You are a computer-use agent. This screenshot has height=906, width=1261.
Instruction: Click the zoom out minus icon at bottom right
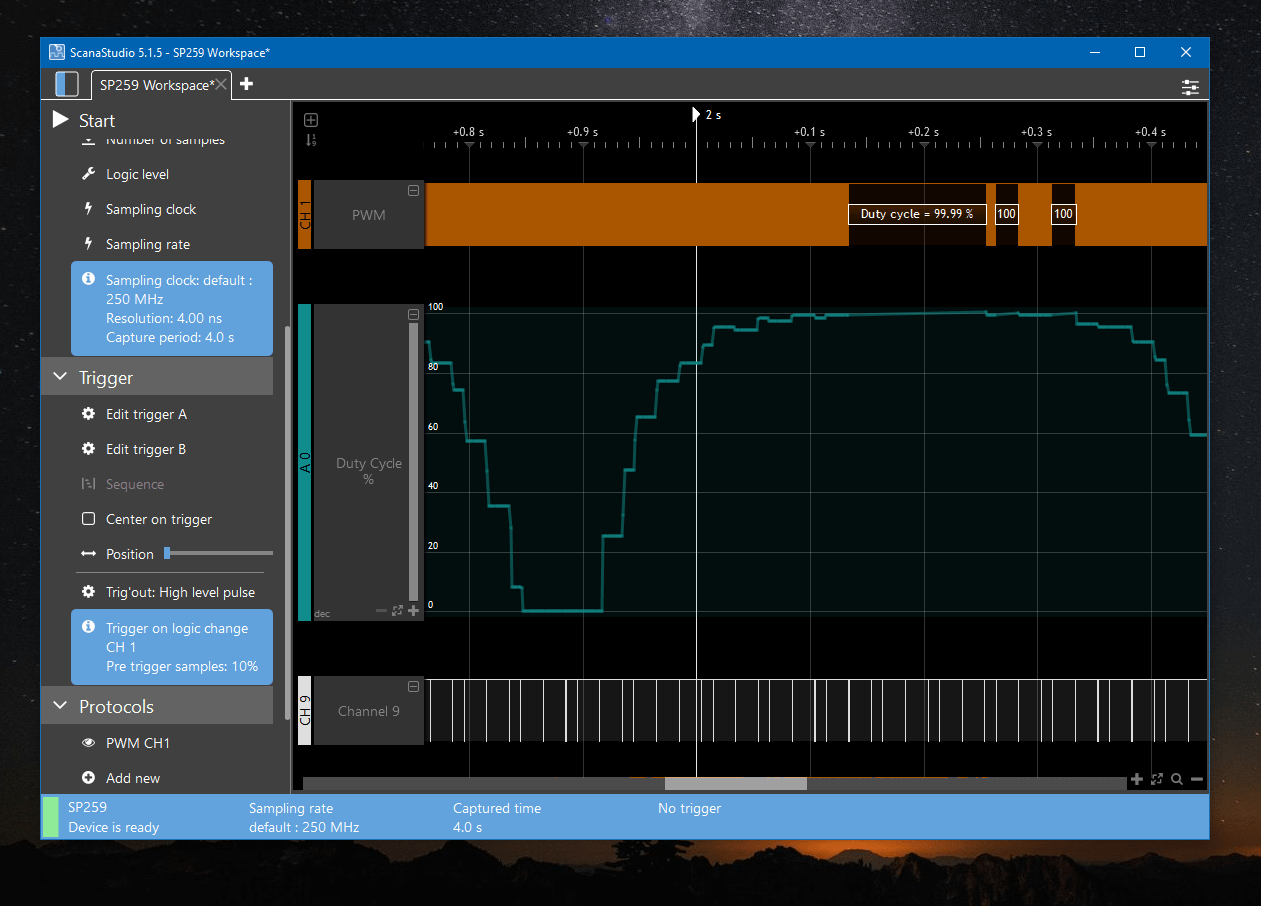coord(1196,779)
